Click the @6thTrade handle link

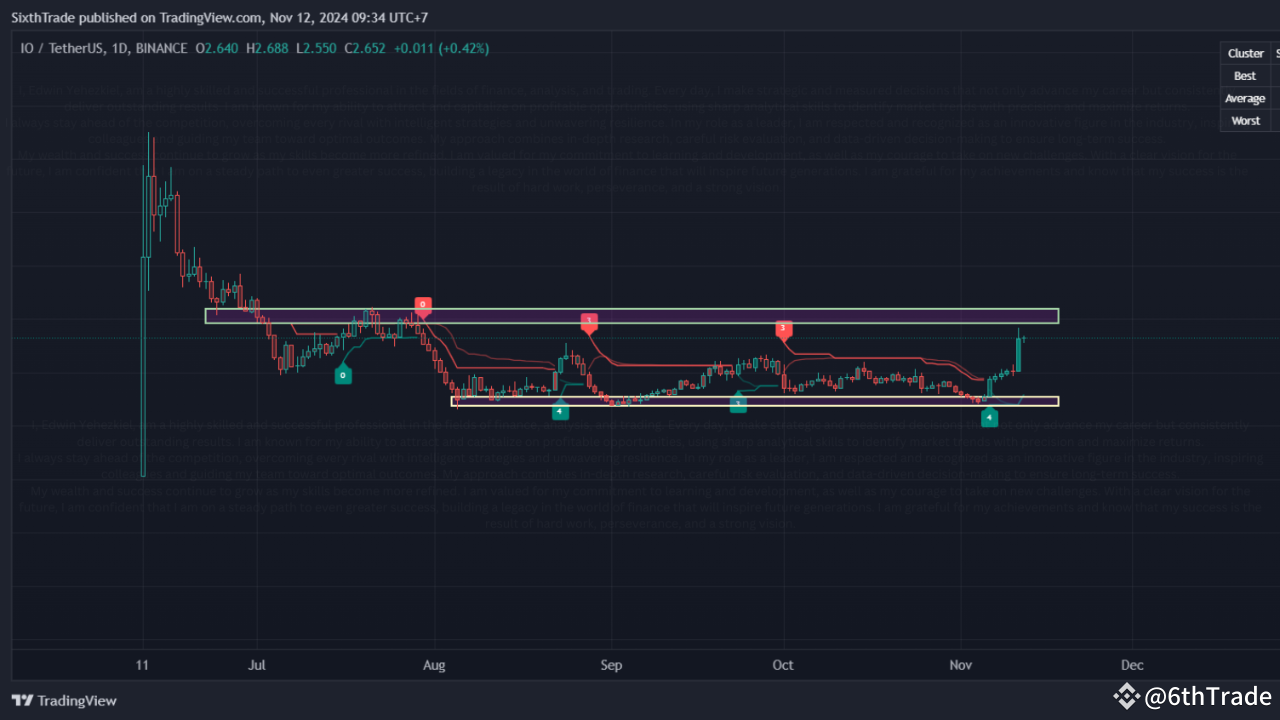(x=1209, y=697)
